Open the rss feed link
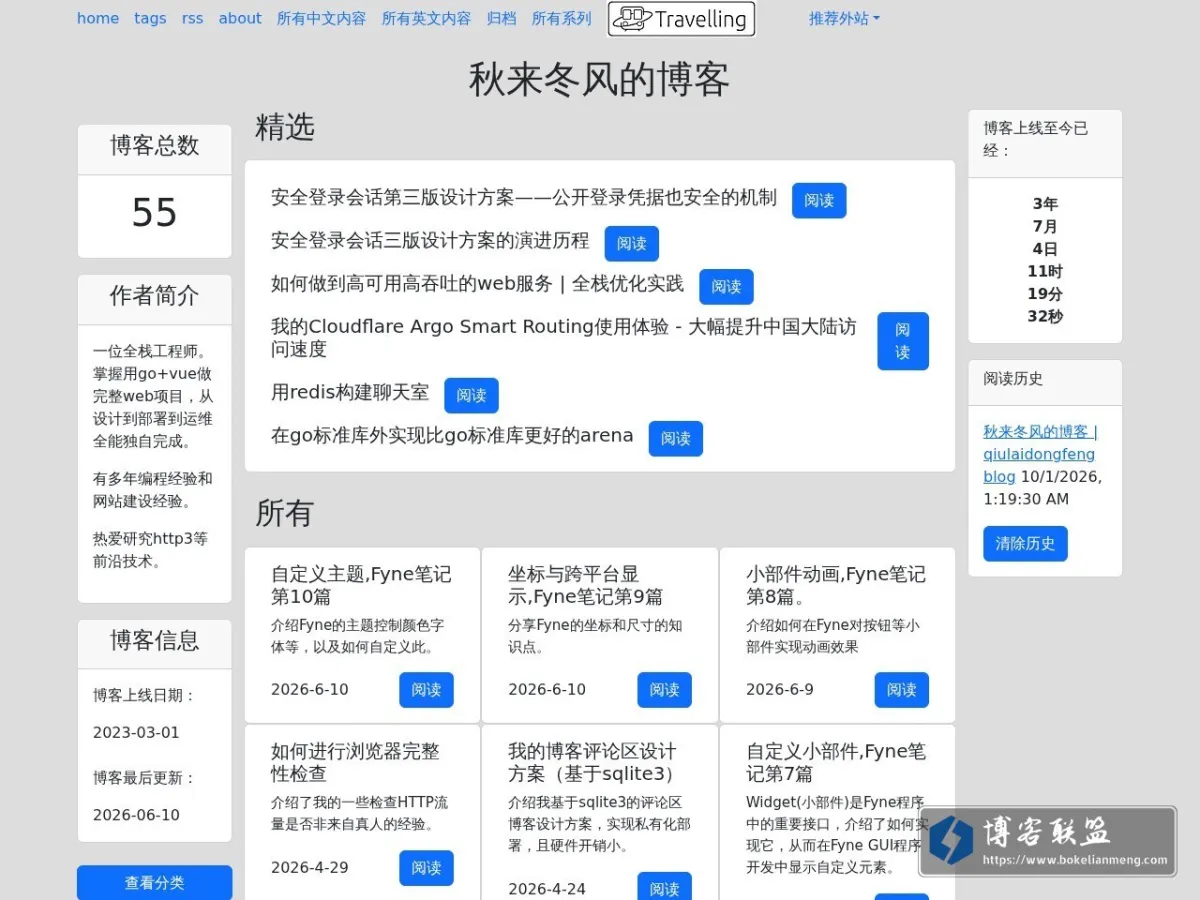Viewport: 1200px width, 900px height. click(192, 18)
